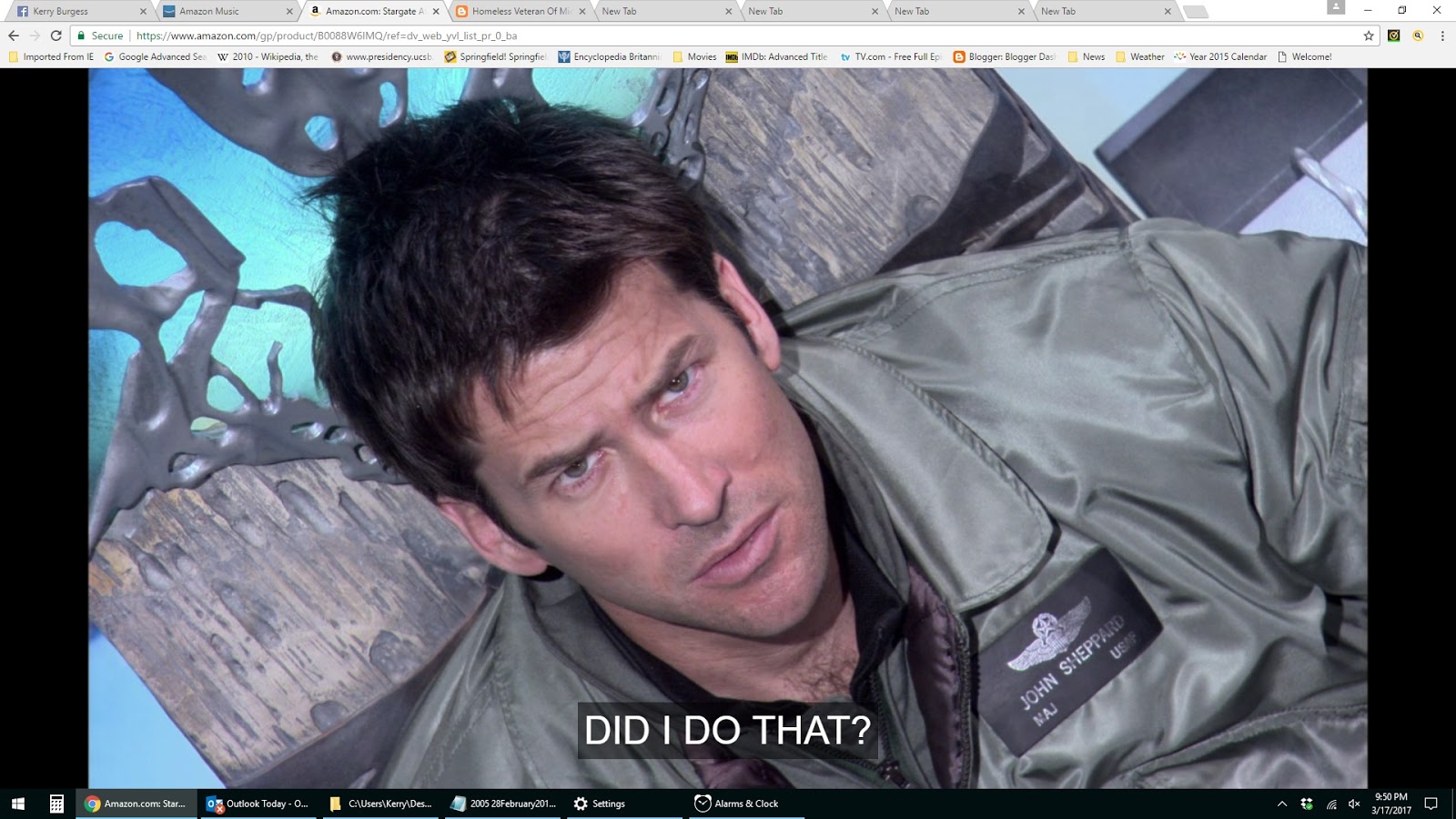Viewport: 1456px width, 819px height.
Task: Open the Chrome user profile button
Action: (1336, 7)
